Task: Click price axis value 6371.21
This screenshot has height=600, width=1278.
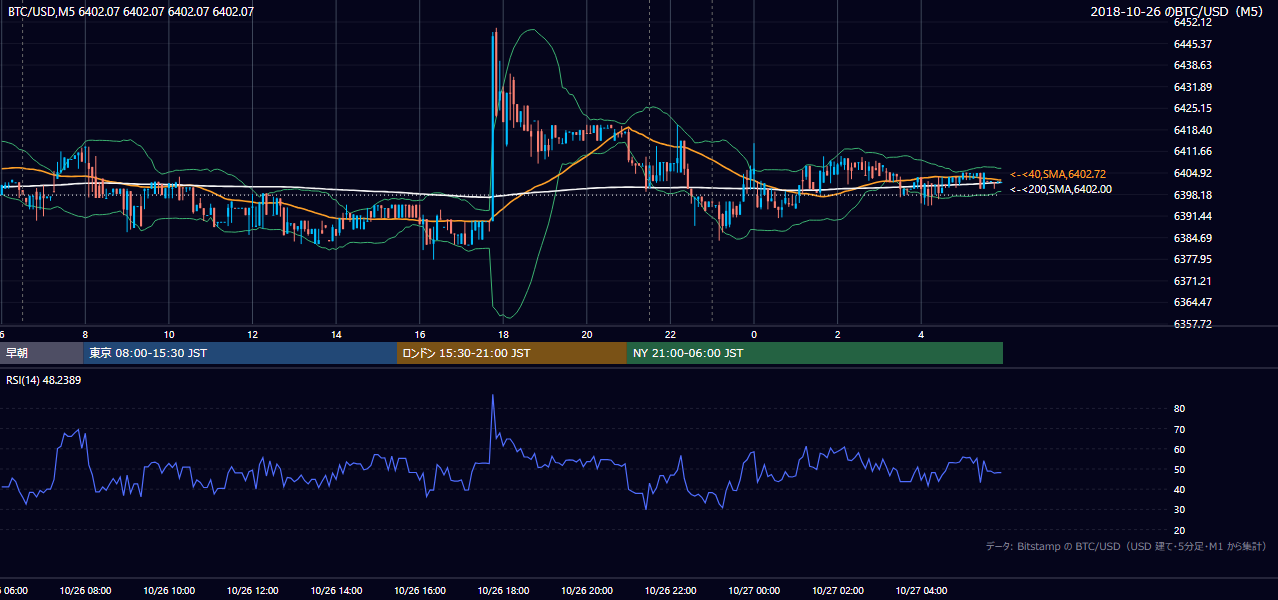Action: [1193, 281]
